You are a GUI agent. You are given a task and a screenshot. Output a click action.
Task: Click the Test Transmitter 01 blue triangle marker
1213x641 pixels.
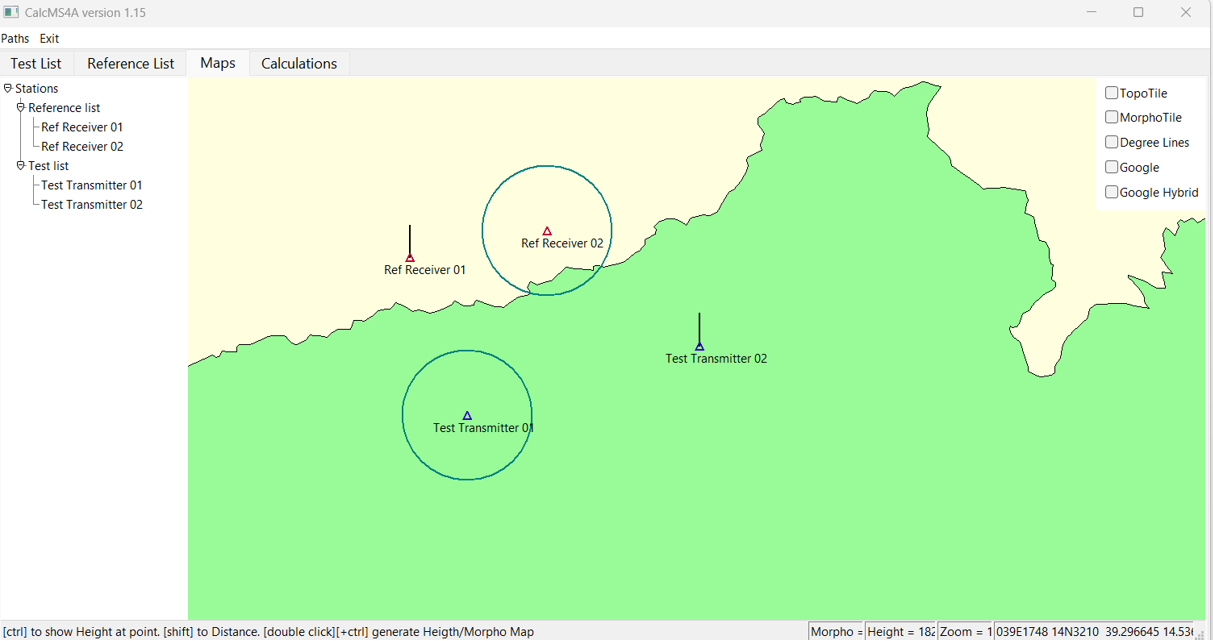click(467, 416)
